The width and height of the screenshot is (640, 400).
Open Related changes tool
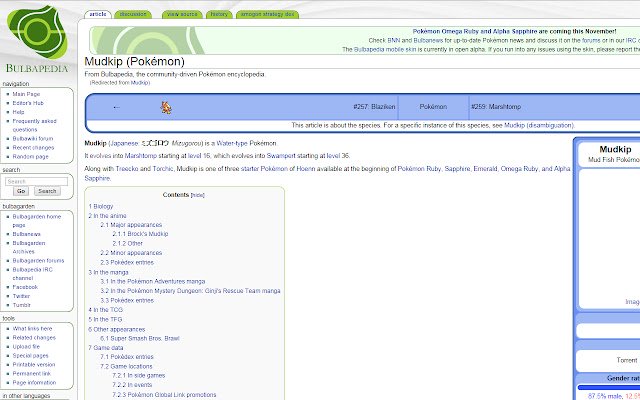click(x=34, y=338)
